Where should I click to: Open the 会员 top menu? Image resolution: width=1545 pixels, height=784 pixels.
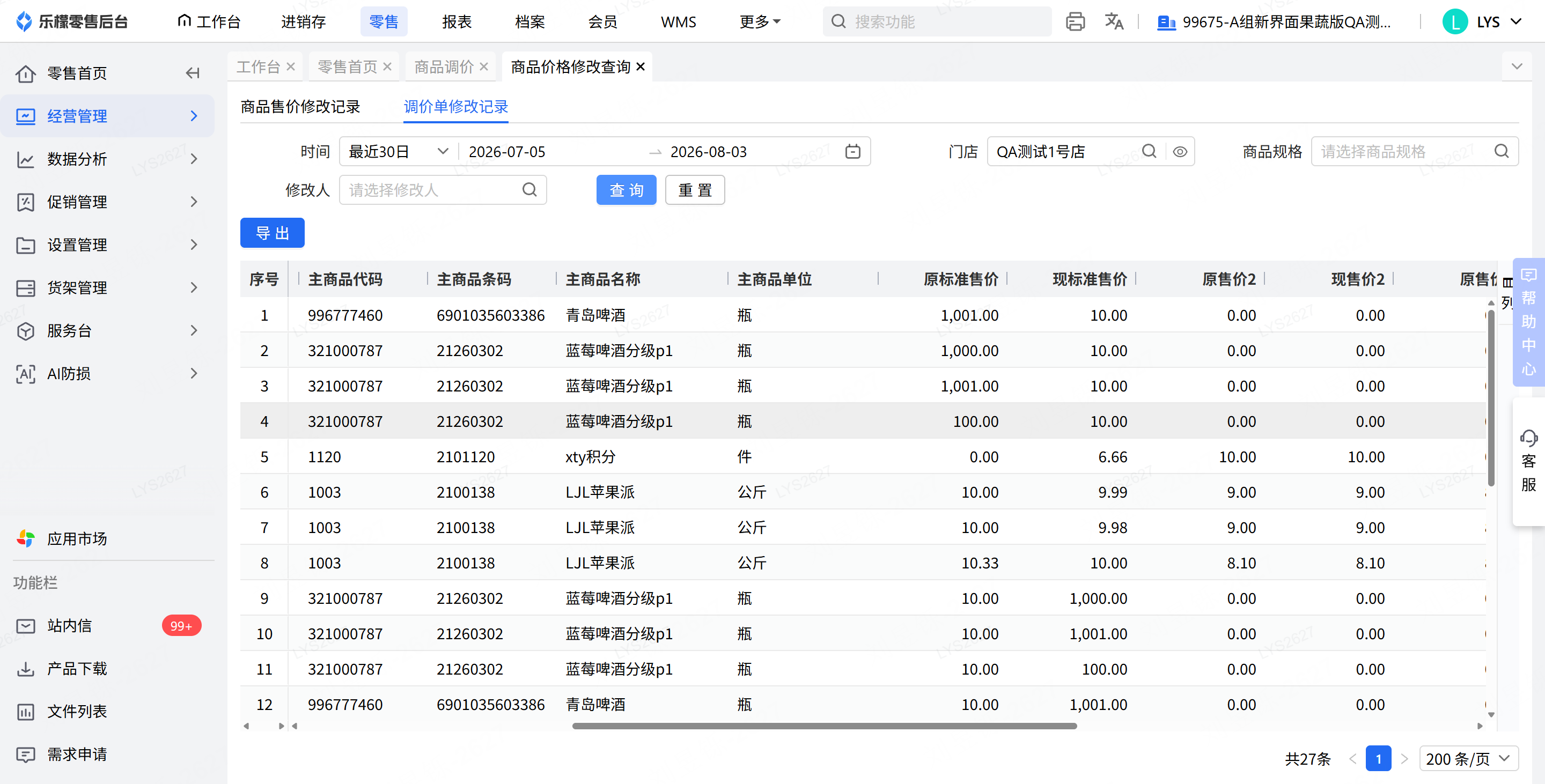tap(603, 22)
